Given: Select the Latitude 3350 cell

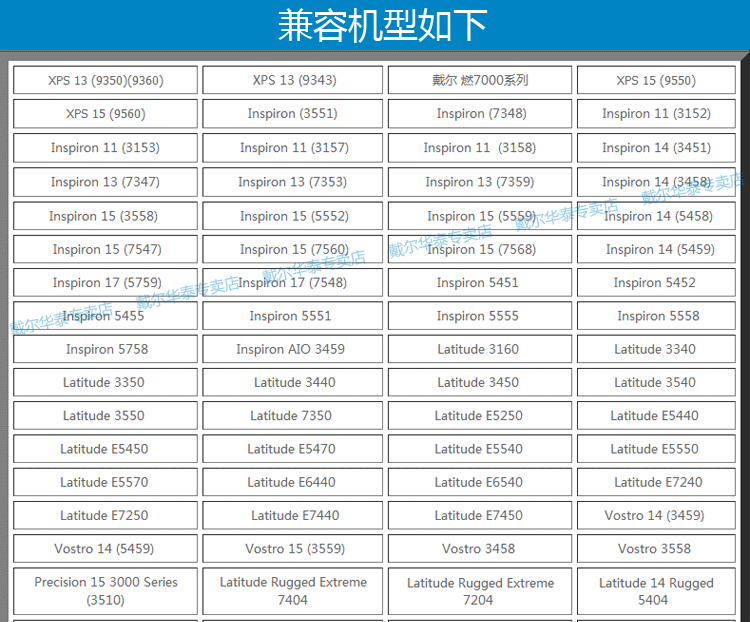Looking at the screenshot, I should [x=105, y=382].
